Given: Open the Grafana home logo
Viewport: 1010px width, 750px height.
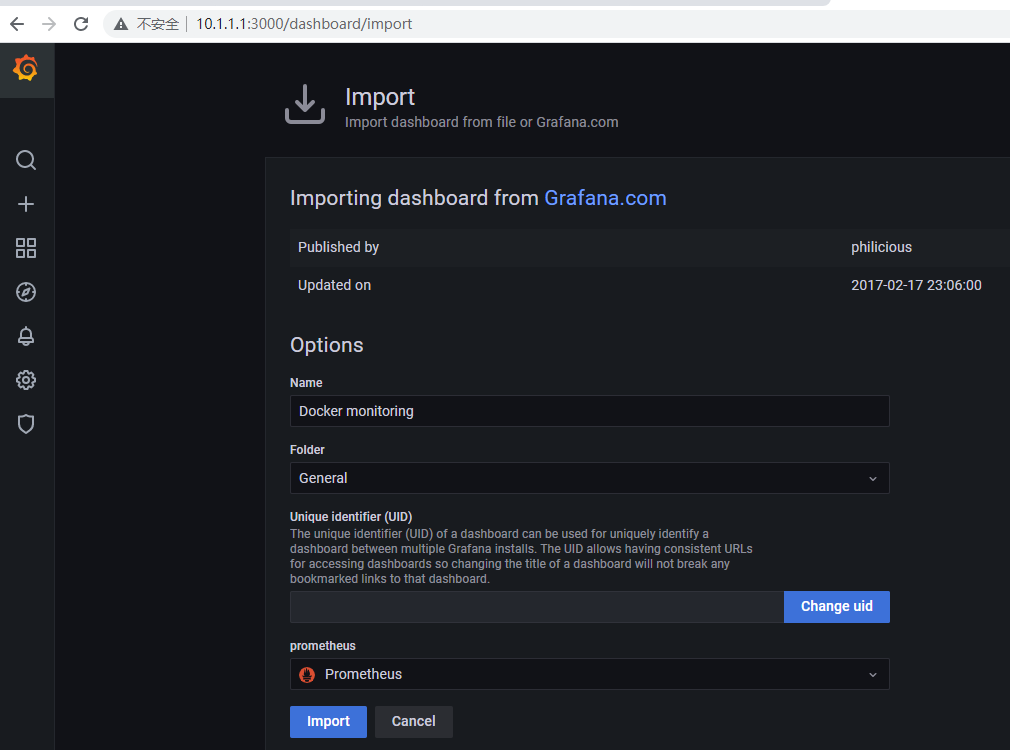Looking at the screenshot, I should coord(26,68).
